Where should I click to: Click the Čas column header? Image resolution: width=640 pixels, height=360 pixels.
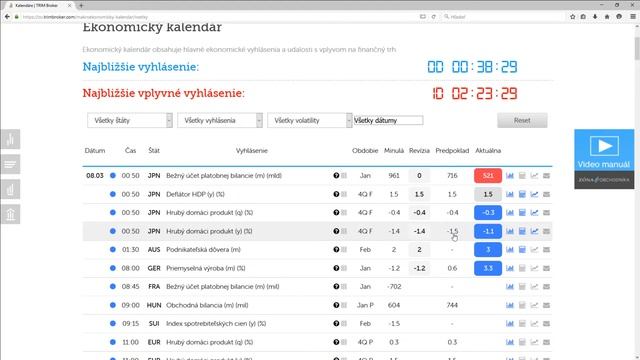click(131, 151)
